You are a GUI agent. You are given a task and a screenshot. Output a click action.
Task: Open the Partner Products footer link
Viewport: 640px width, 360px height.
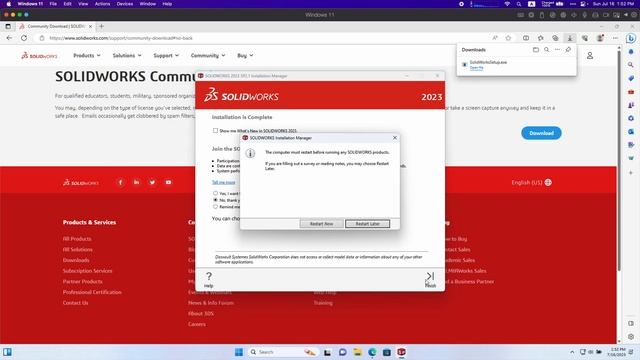click(82, 281)
